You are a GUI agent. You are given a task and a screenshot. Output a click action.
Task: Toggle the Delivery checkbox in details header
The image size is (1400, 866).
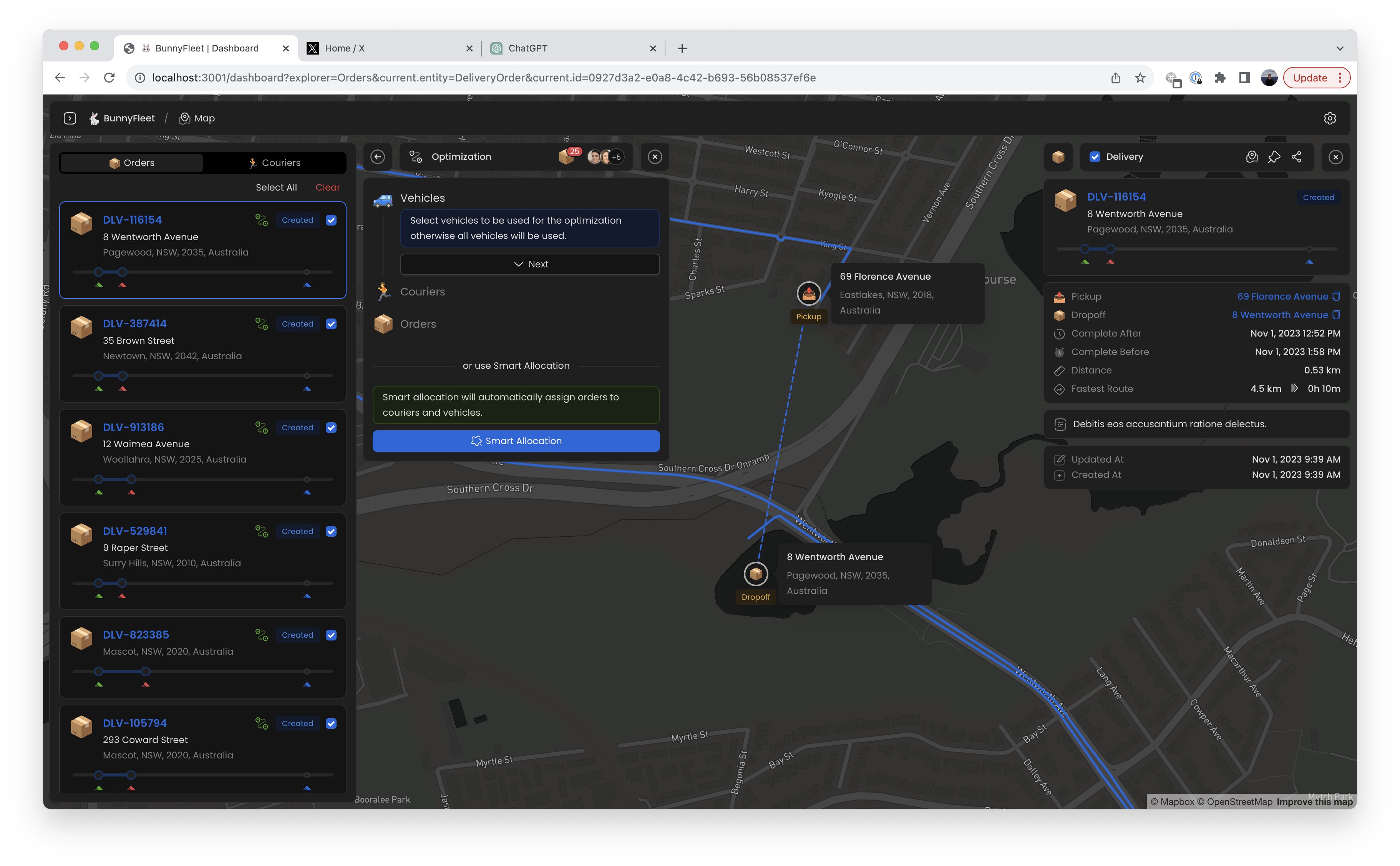click(1095, 157)
